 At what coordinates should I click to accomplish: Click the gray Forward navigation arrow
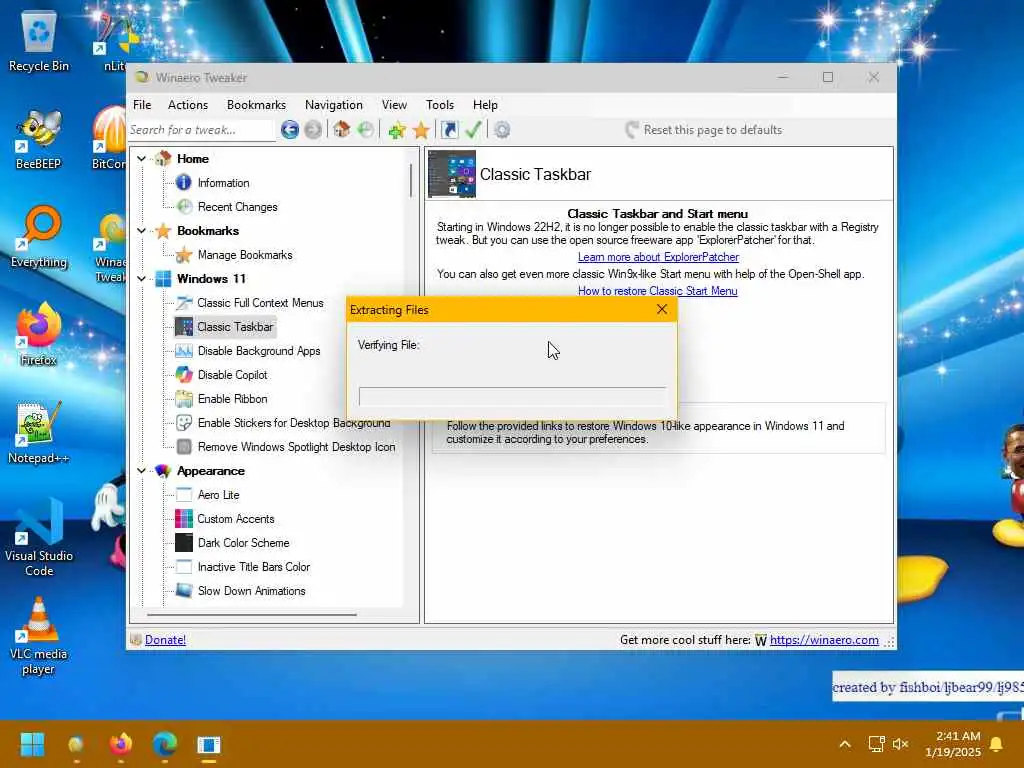click(x=313, y=130)
